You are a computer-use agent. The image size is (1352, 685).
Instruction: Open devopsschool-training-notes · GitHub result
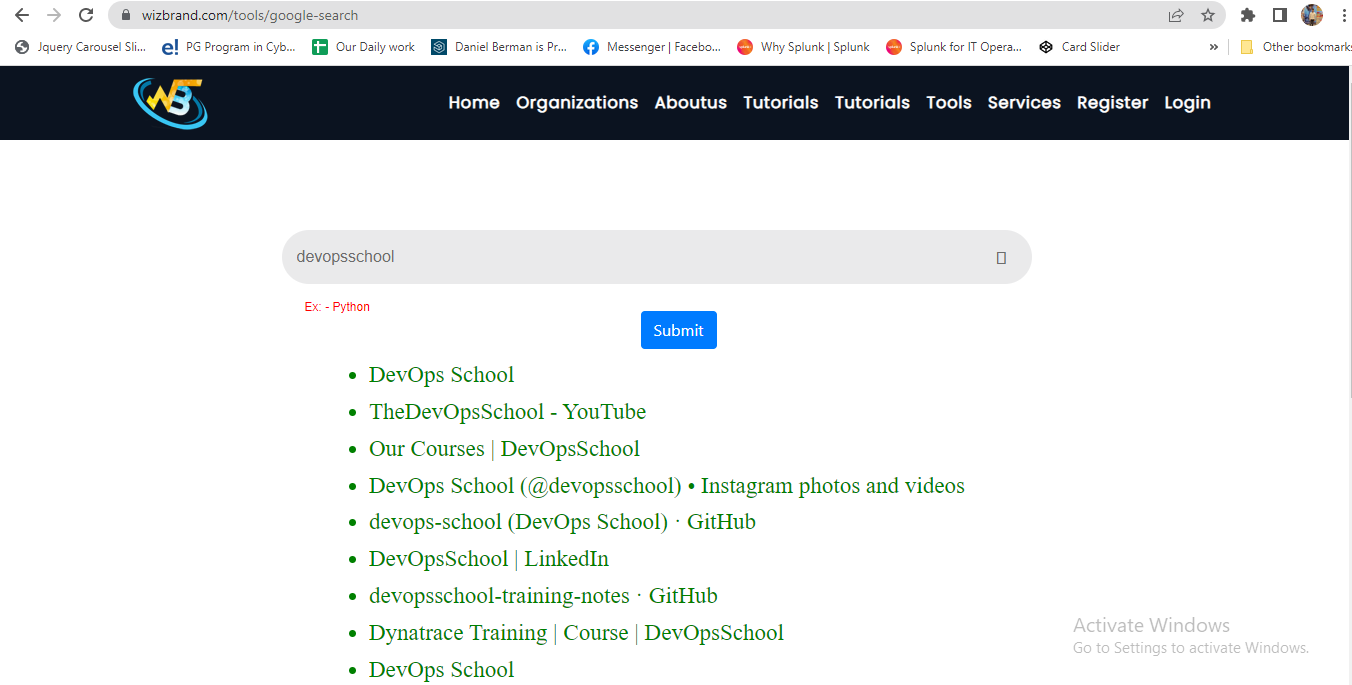(543, 595)
